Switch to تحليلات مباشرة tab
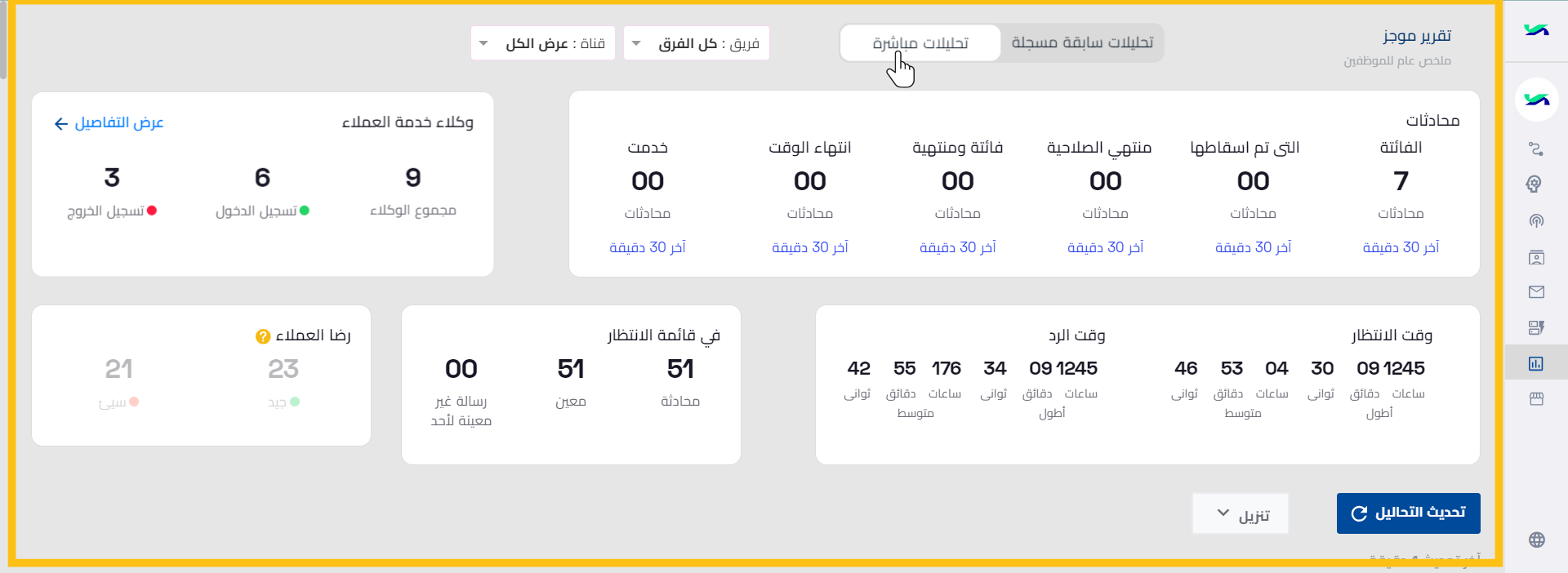Viewport: 1568px width, 573px height. 920,42
